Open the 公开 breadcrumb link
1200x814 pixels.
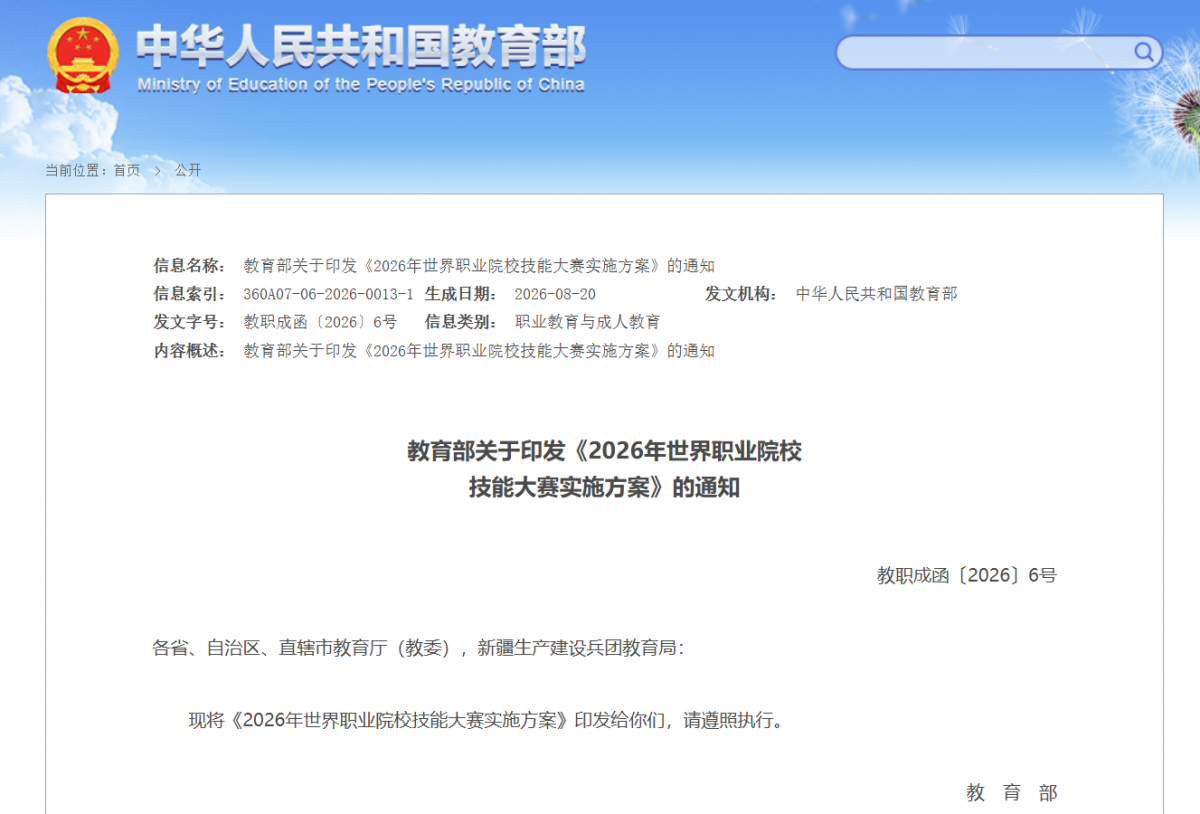(x=188, y=170)
